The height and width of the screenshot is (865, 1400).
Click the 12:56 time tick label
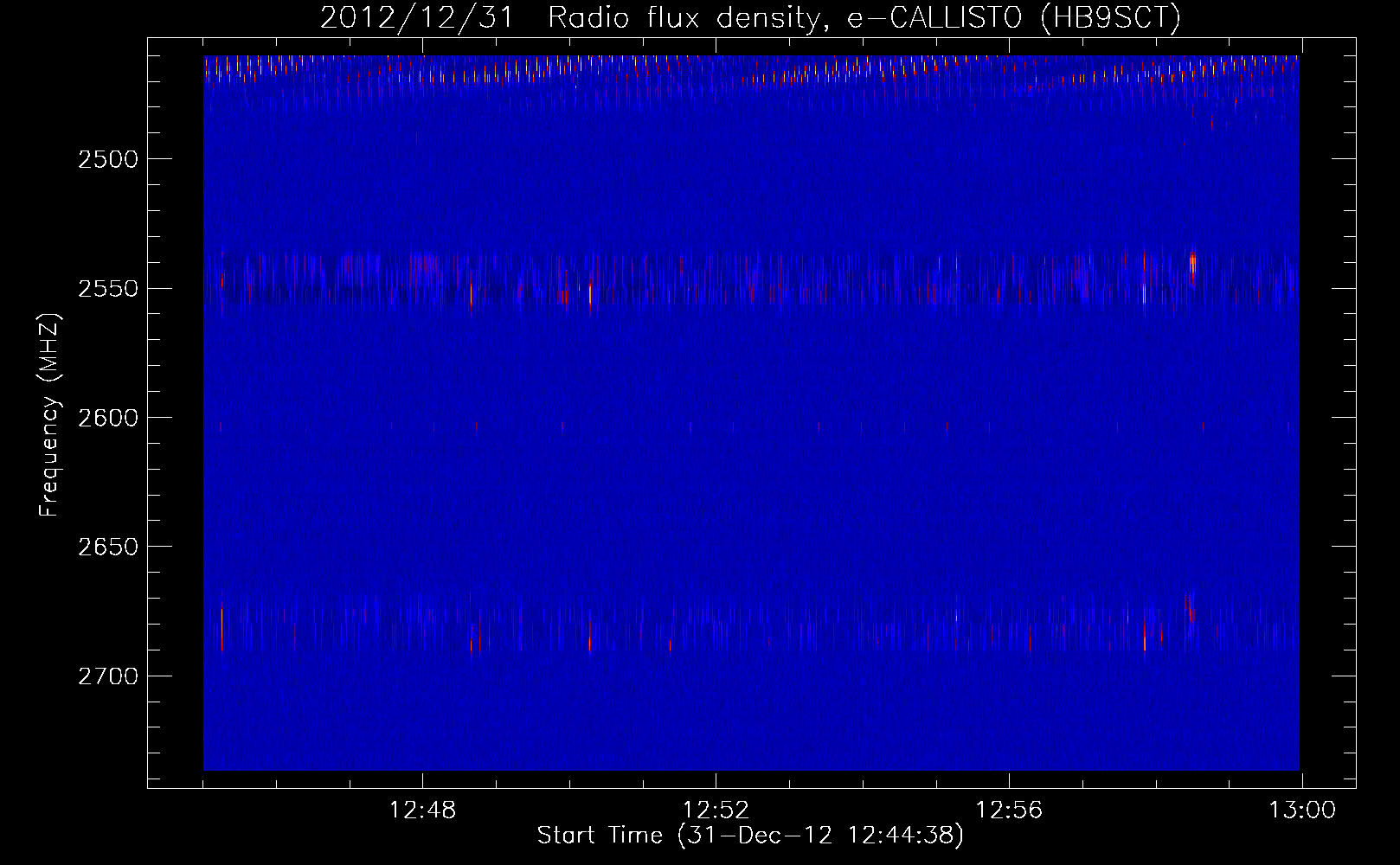tap(1009, 811)
